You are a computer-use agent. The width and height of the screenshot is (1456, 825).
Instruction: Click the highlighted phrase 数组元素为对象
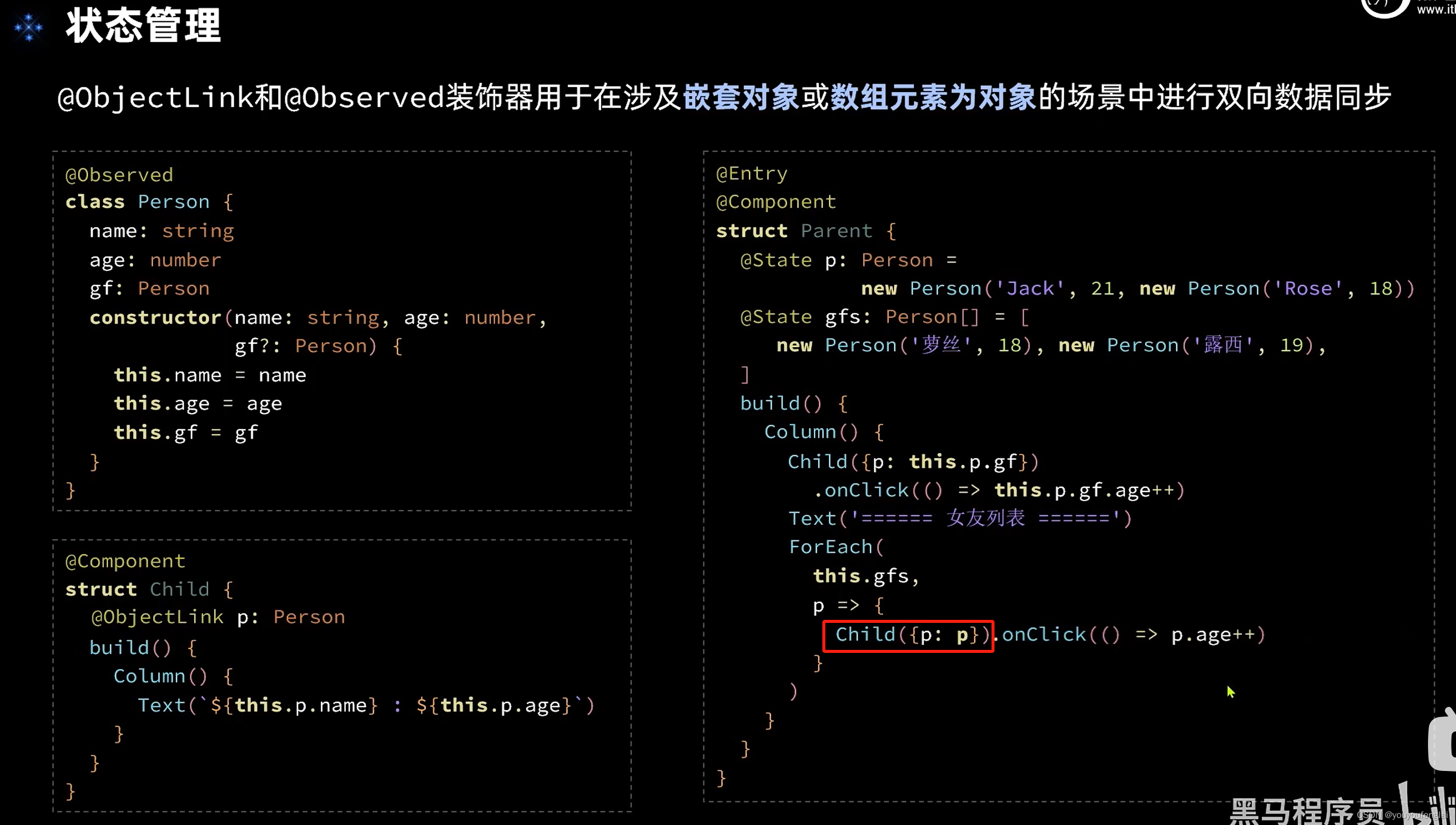(x=933, y=98)
